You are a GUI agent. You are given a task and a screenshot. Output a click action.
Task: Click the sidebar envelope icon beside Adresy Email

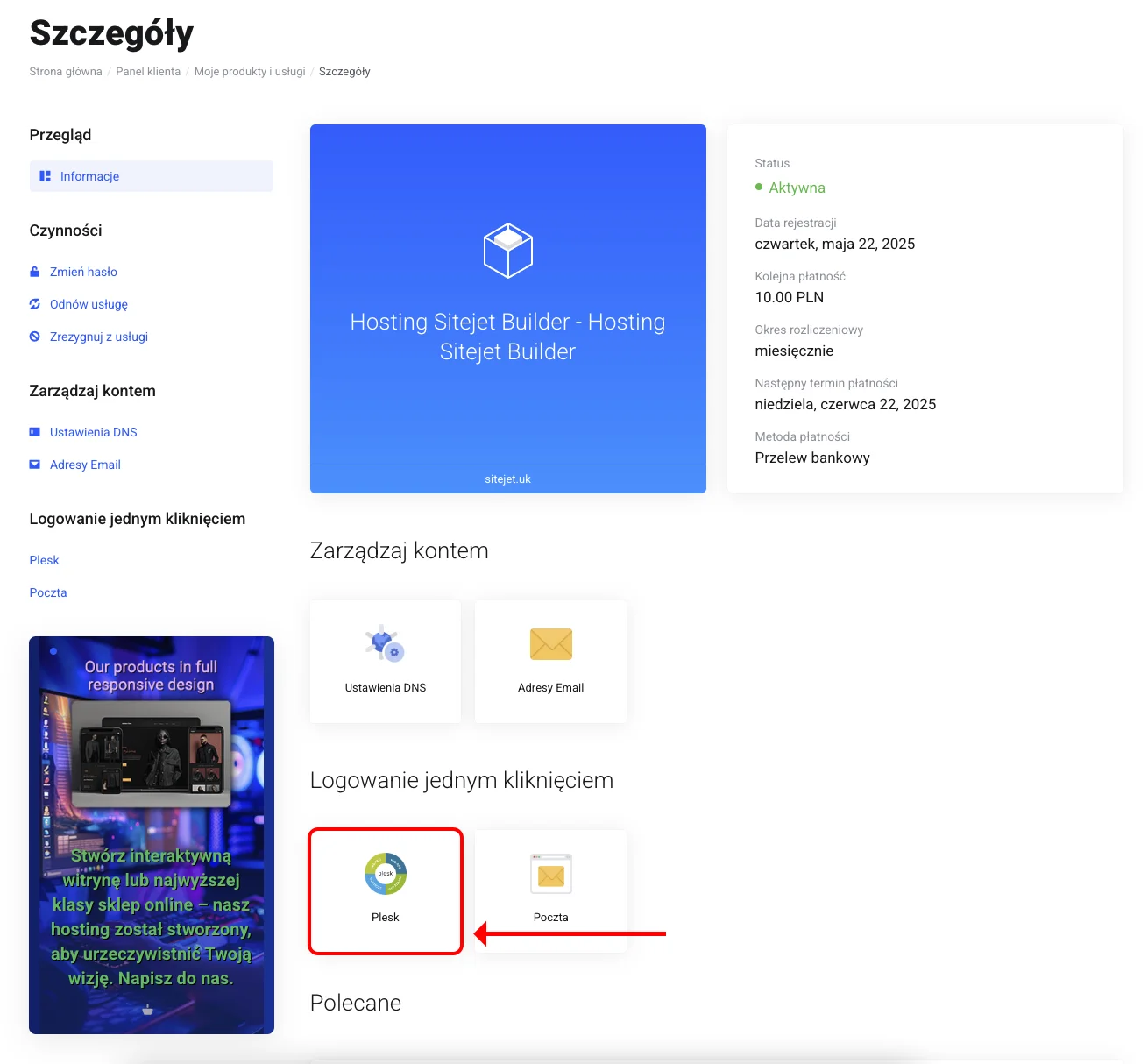tap(35, 465)
